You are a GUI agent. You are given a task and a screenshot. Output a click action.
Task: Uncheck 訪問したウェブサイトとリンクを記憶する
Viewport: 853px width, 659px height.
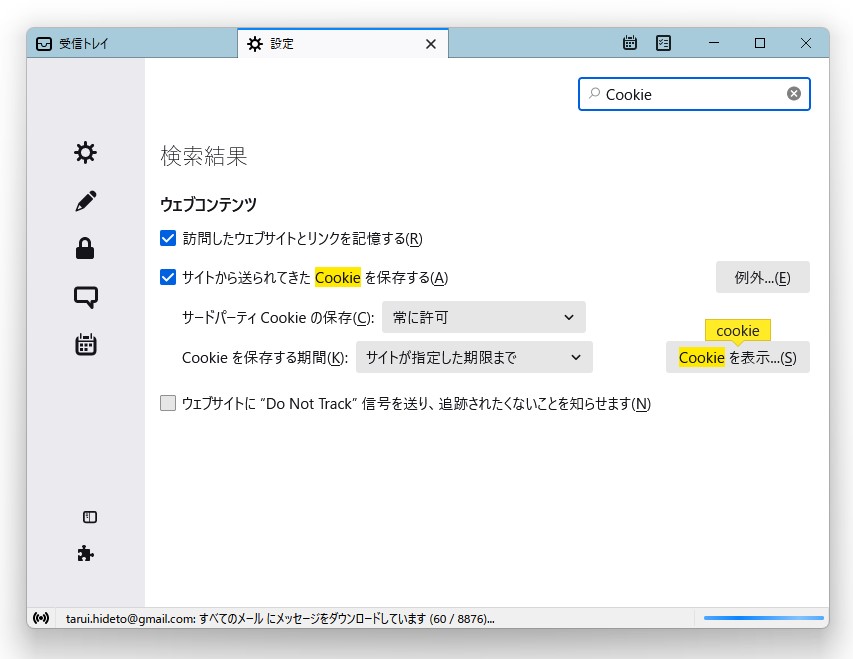(168, 239)
